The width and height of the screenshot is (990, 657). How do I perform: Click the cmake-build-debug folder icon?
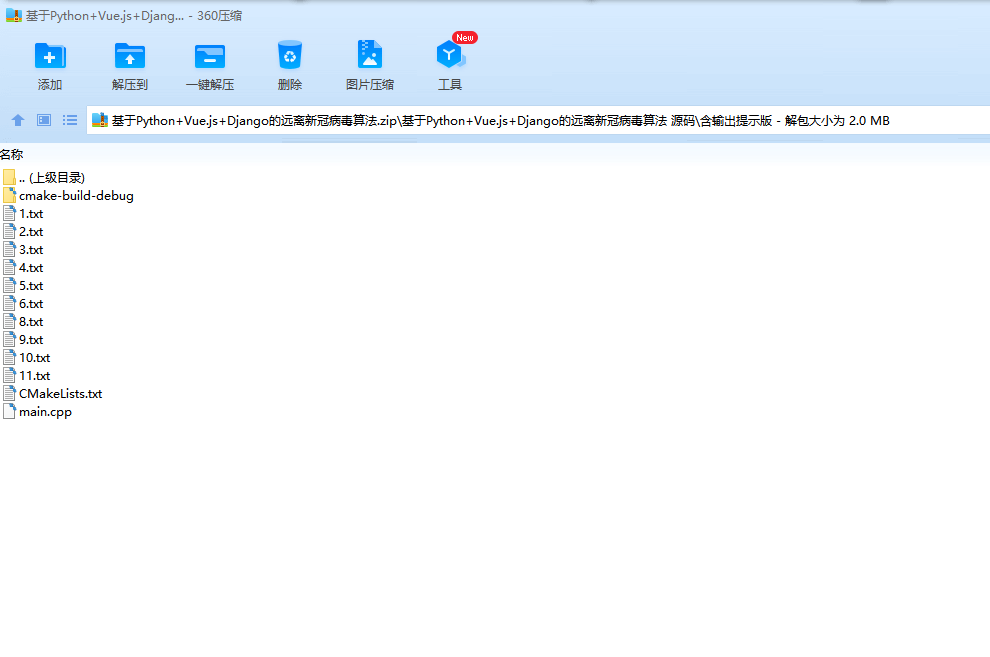[x=9, y=195]
